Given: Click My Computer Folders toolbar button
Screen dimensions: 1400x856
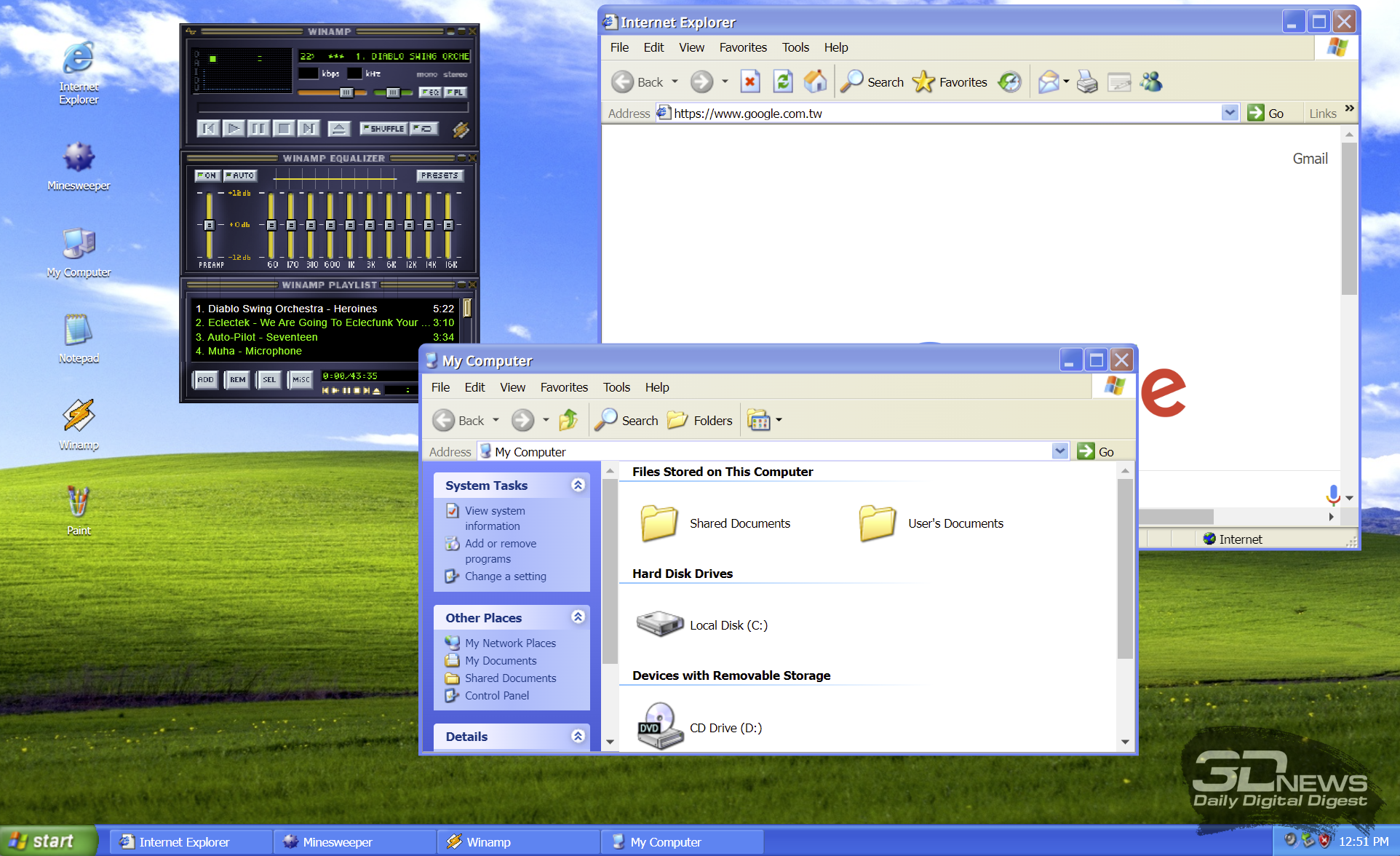Looking at the screenshot, I should [700, 420].
